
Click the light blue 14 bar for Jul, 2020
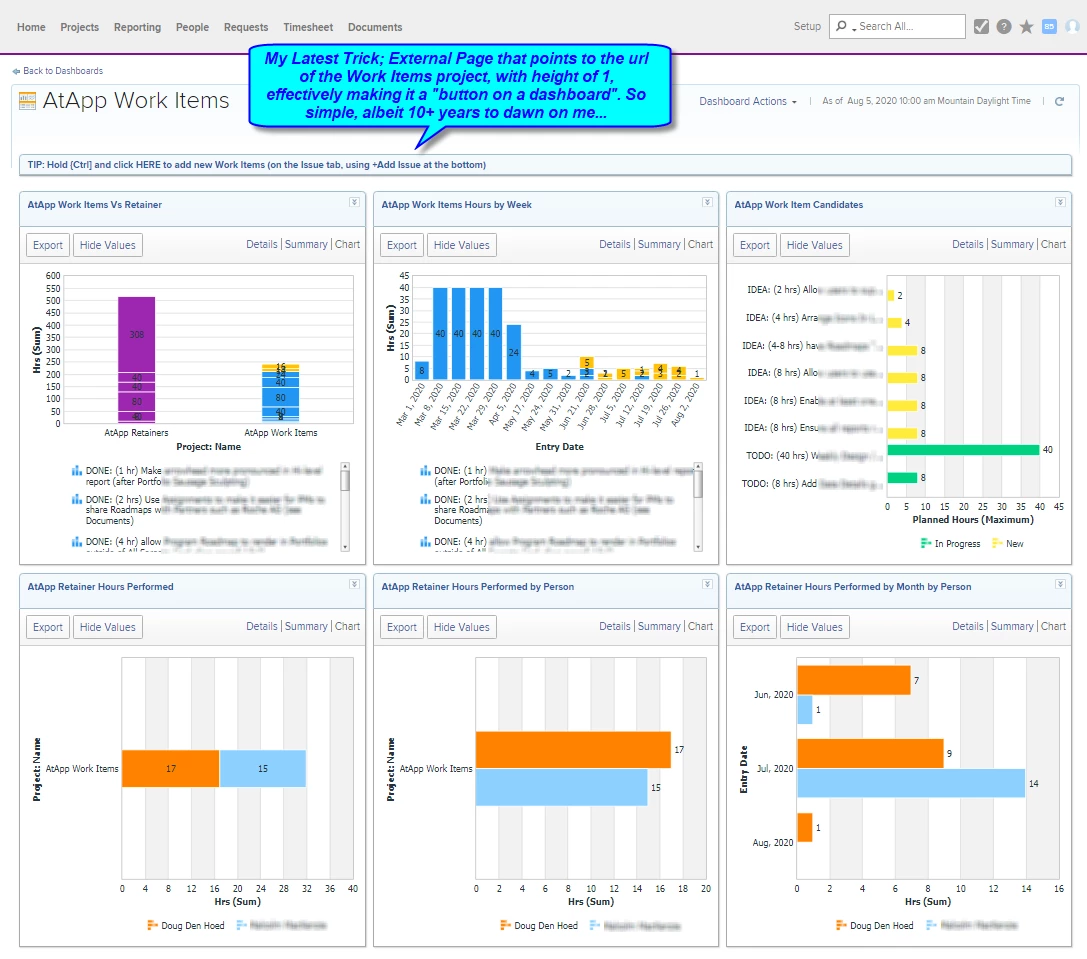[x=911, y=783]
